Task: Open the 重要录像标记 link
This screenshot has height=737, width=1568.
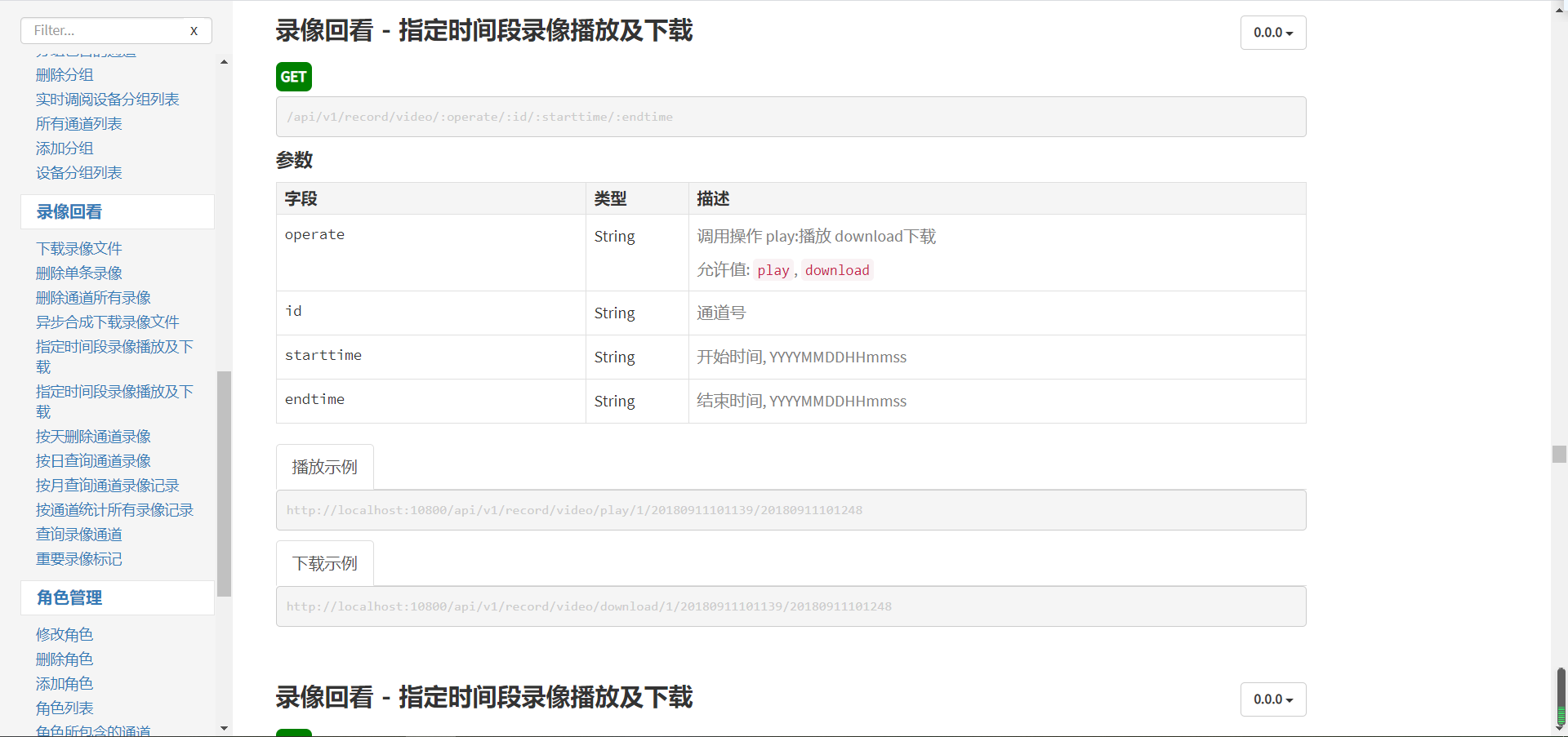Action: click(x=79, y=559)
